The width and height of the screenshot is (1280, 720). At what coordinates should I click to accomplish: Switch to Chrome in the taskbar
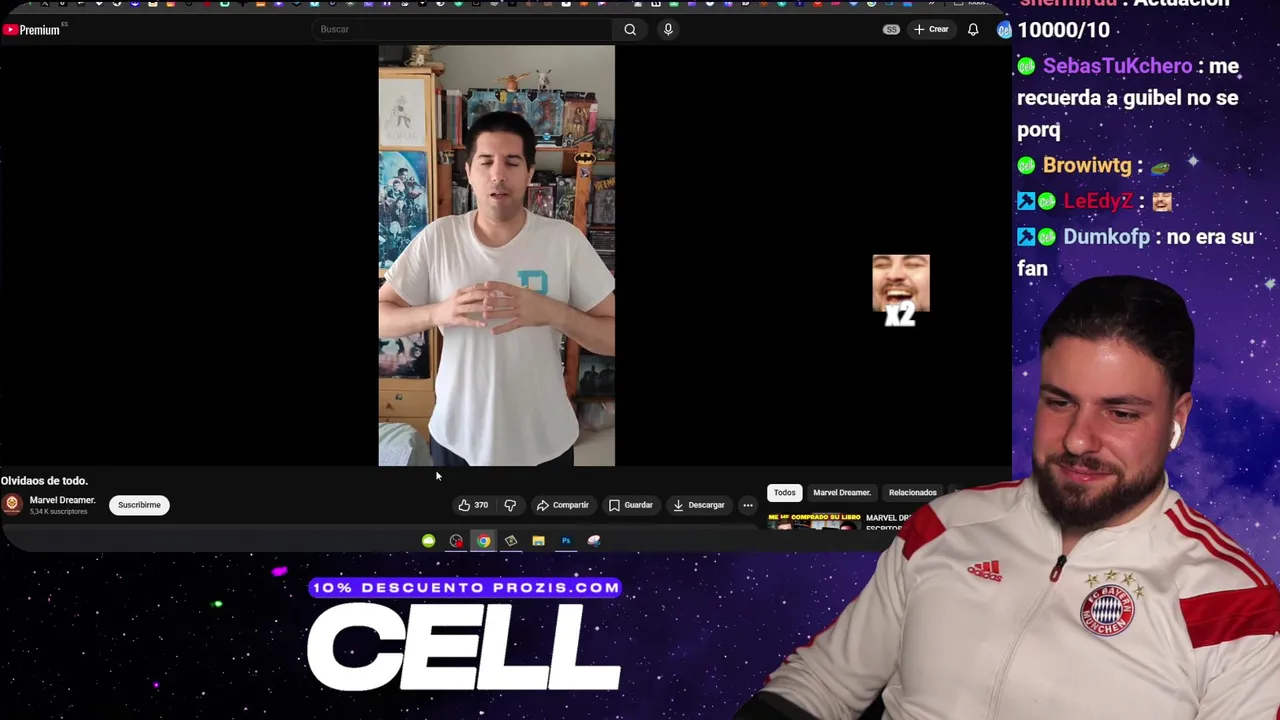pyautogui.click(x=484, y=541)
